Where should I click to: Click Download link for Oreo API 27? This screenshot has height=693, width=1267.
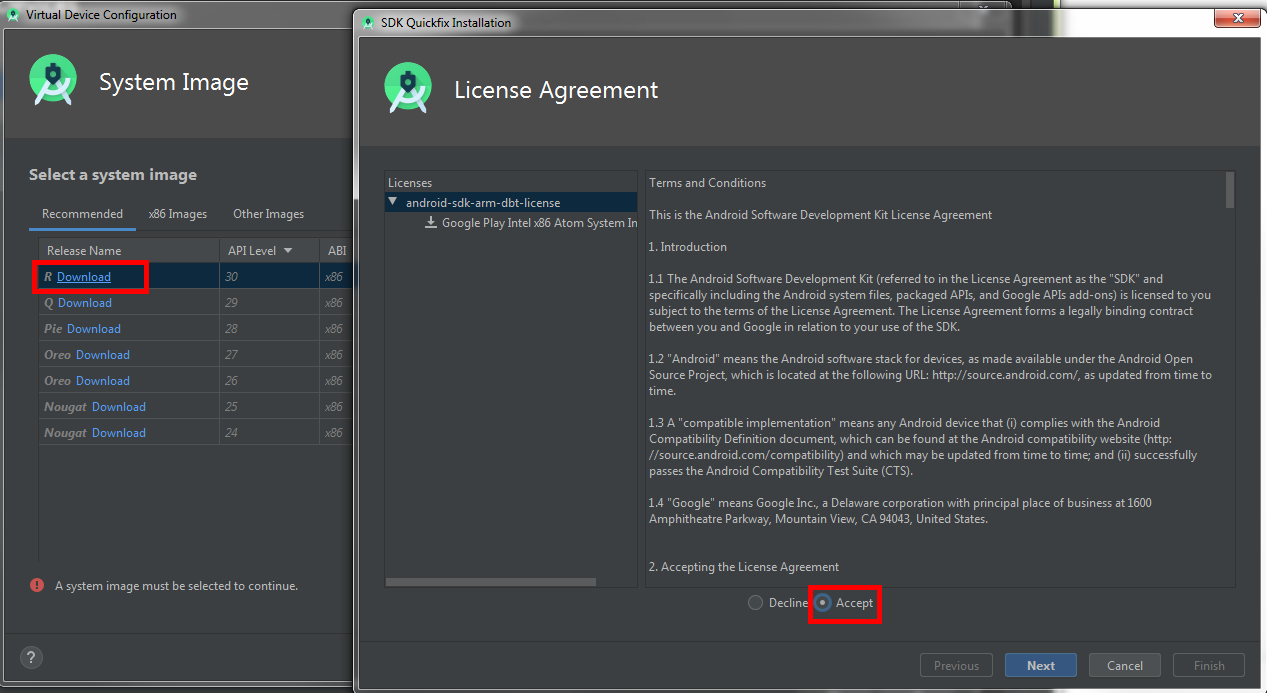coord(103,354)
